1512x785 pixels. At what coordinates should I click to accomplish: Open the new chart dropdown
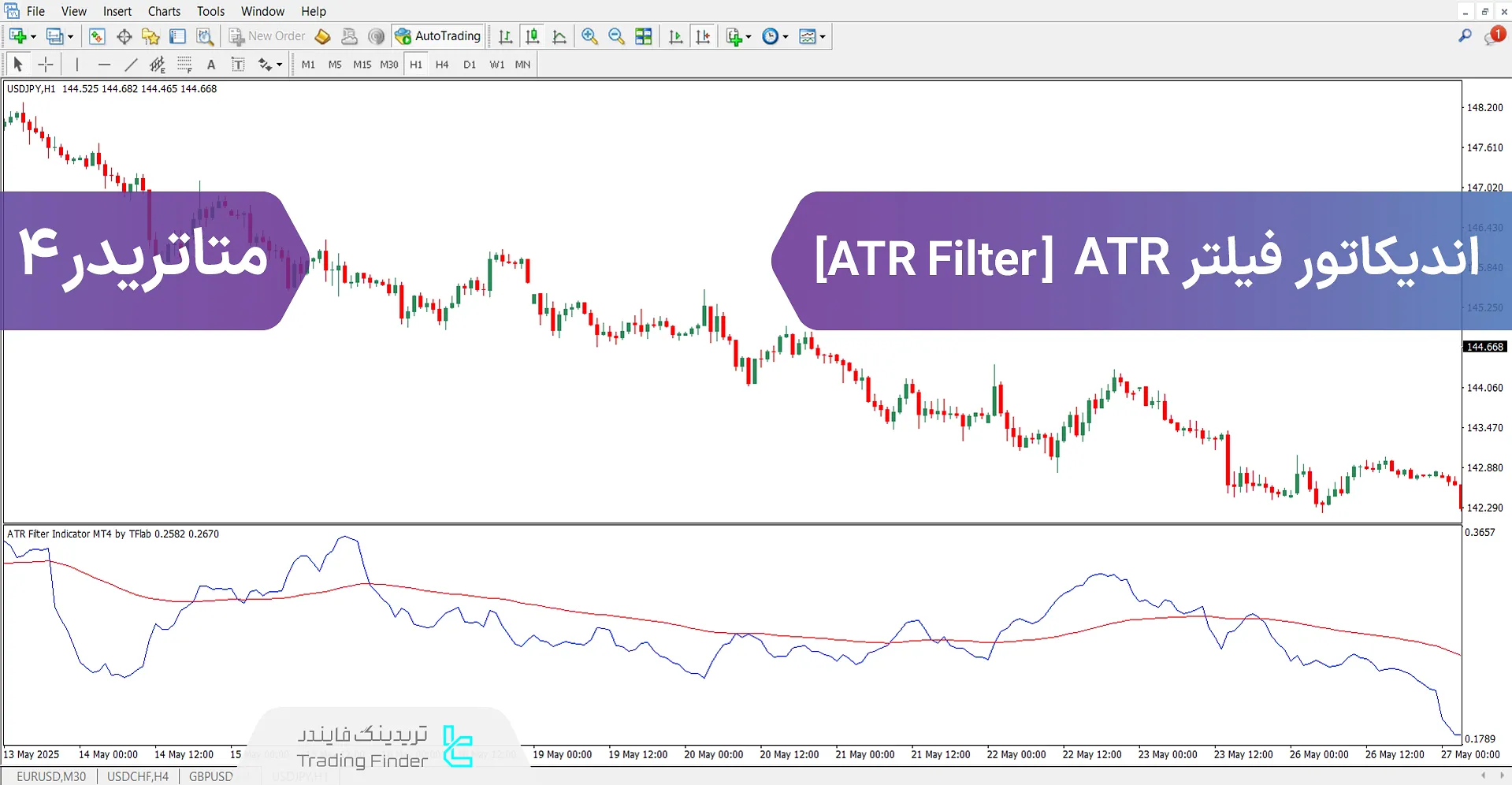point(32,36)
